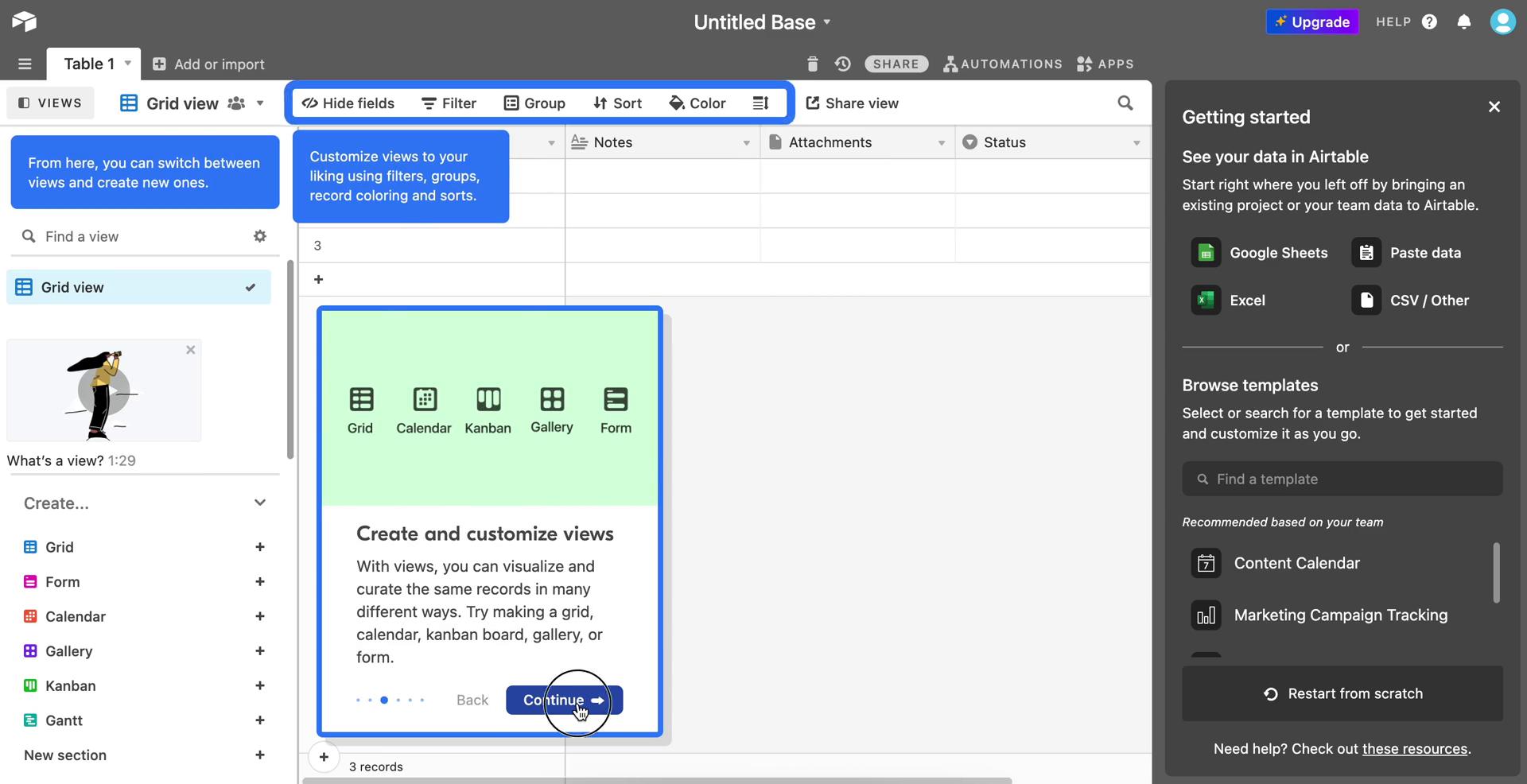1527x784 pixels.
Task: Toggle the Views sidebar
Action: 50,103
